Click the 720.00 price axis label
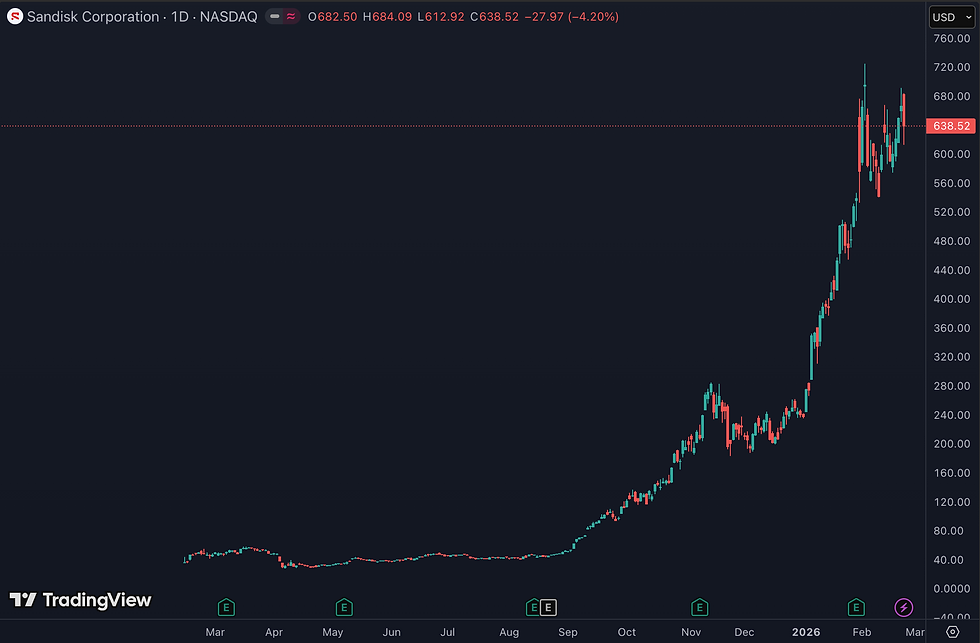The image size is (980, 643). (x=951, y=67)
